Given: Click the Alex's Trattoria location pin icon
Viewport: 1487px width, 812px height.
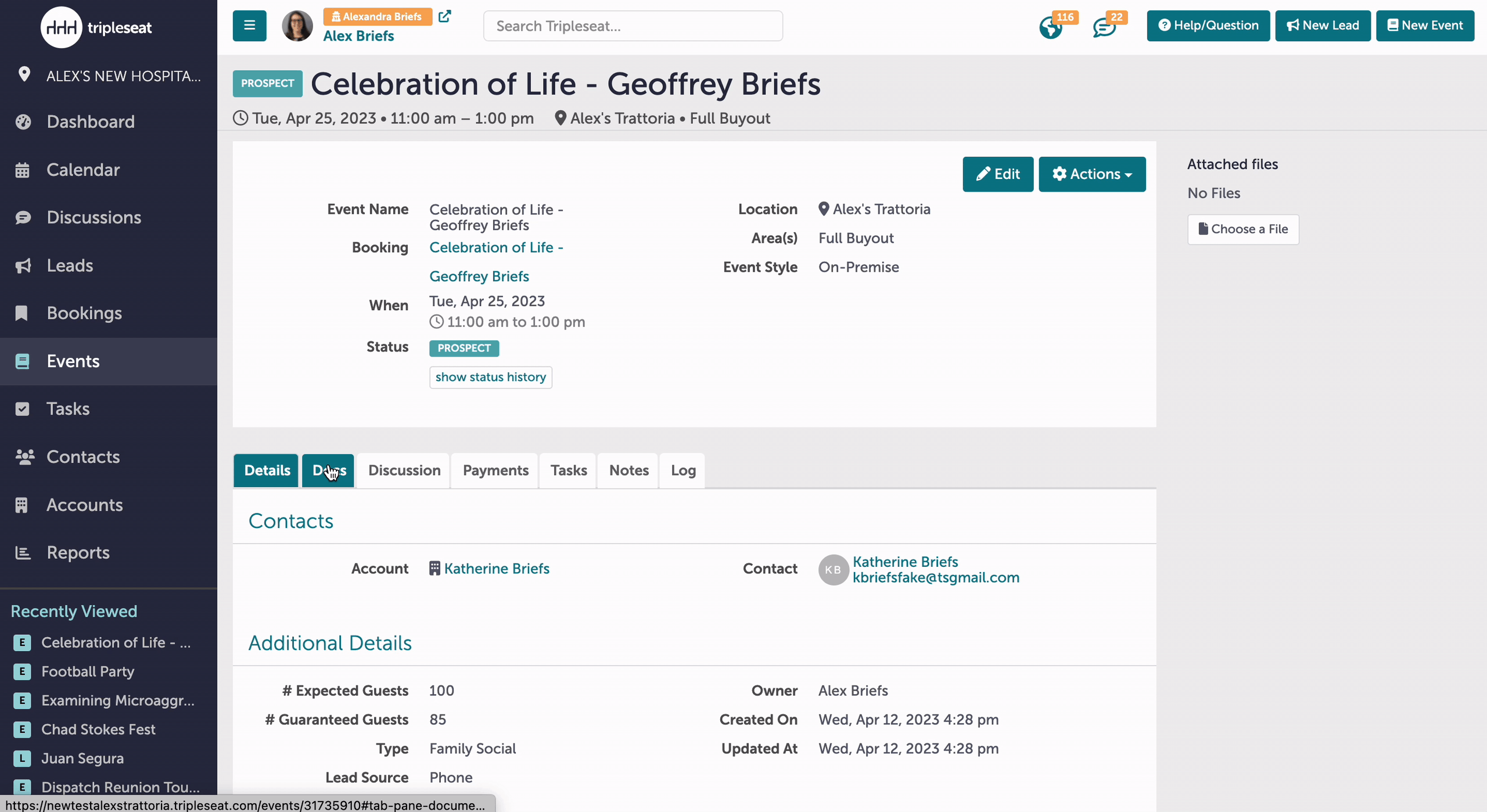Looking at the screenshot, I should (824, 209).
